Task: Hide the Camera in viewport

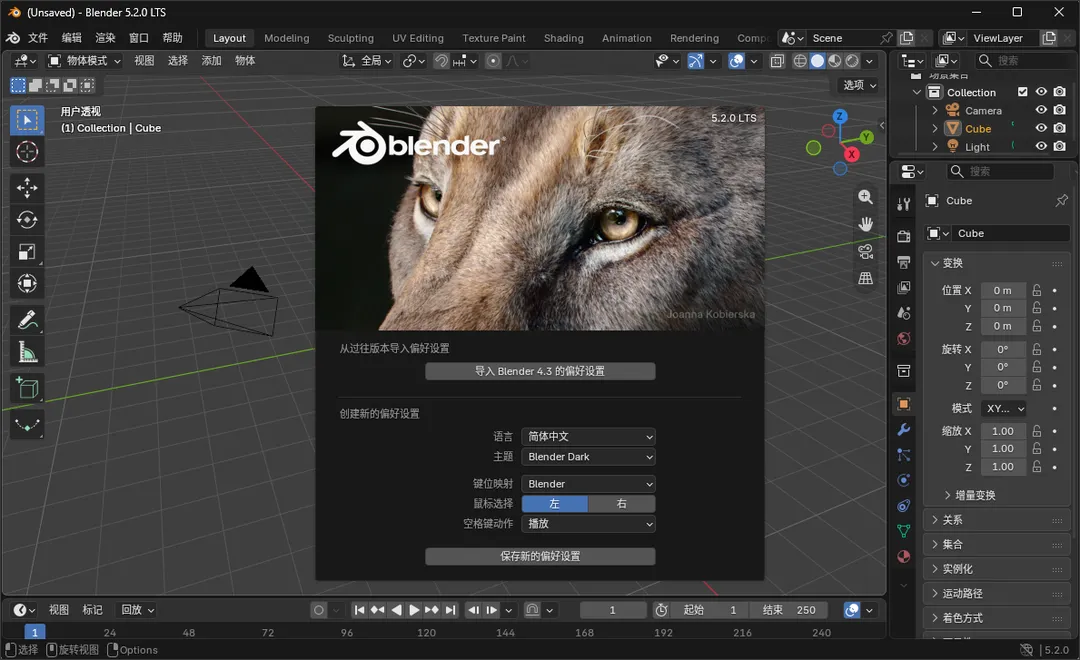Action: (x=1041, y=110)
